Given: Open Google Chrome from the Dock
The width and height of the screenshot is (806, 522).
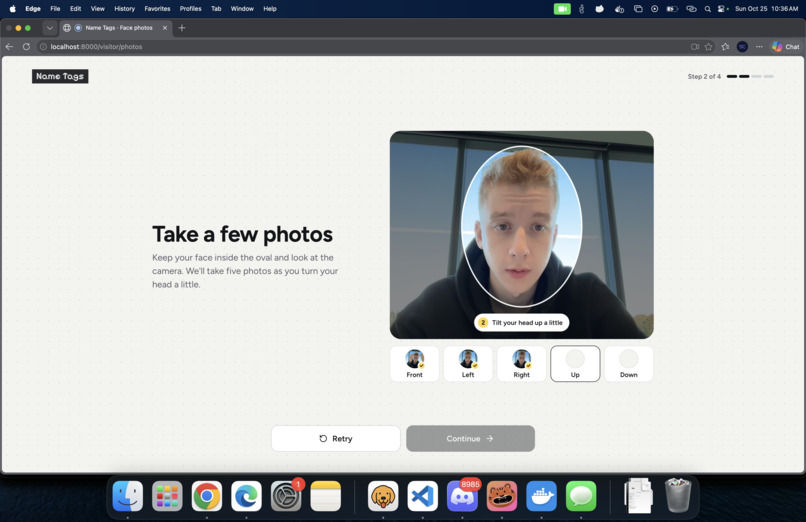Looking at the screenshot, I should pyautogui.click(x=207, y=496).
